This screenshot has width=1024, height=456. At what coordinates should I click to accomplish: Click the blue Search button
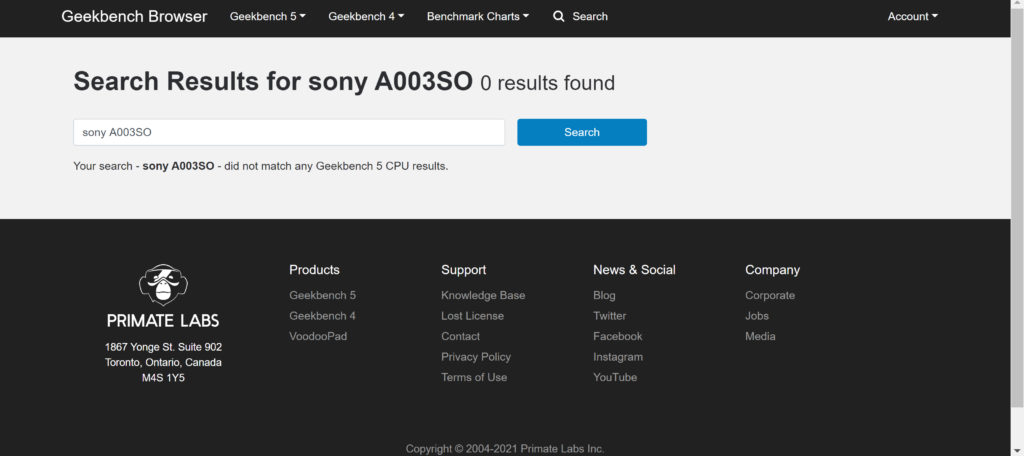582,132
